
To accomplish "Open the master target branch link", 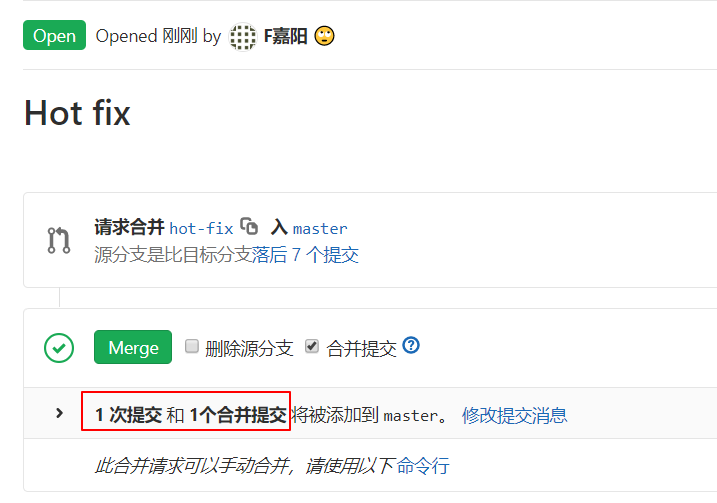I will pos(320,228).
